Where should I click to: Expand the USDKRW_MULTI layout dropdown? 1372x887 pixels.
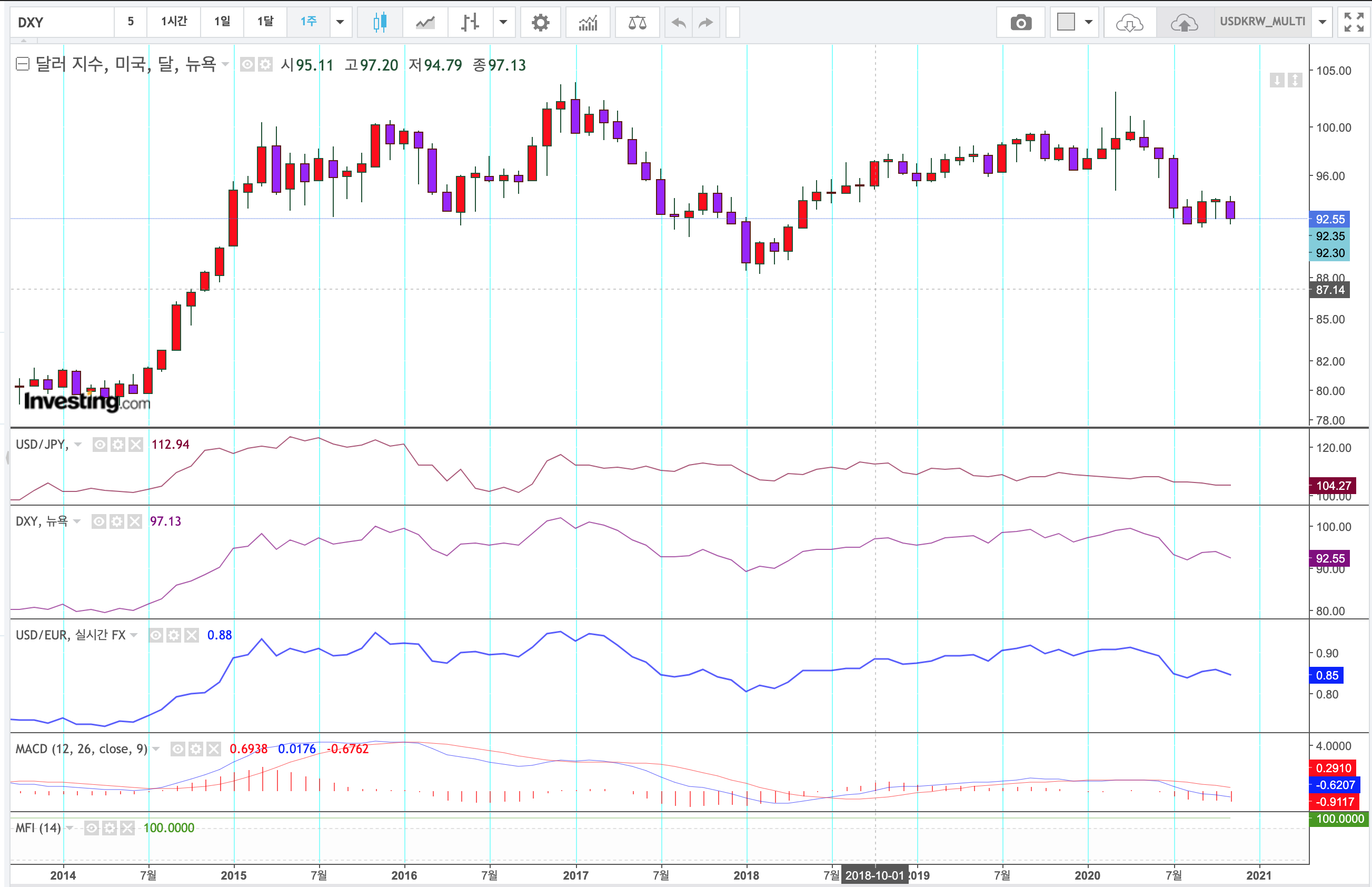coord(1323,23)
